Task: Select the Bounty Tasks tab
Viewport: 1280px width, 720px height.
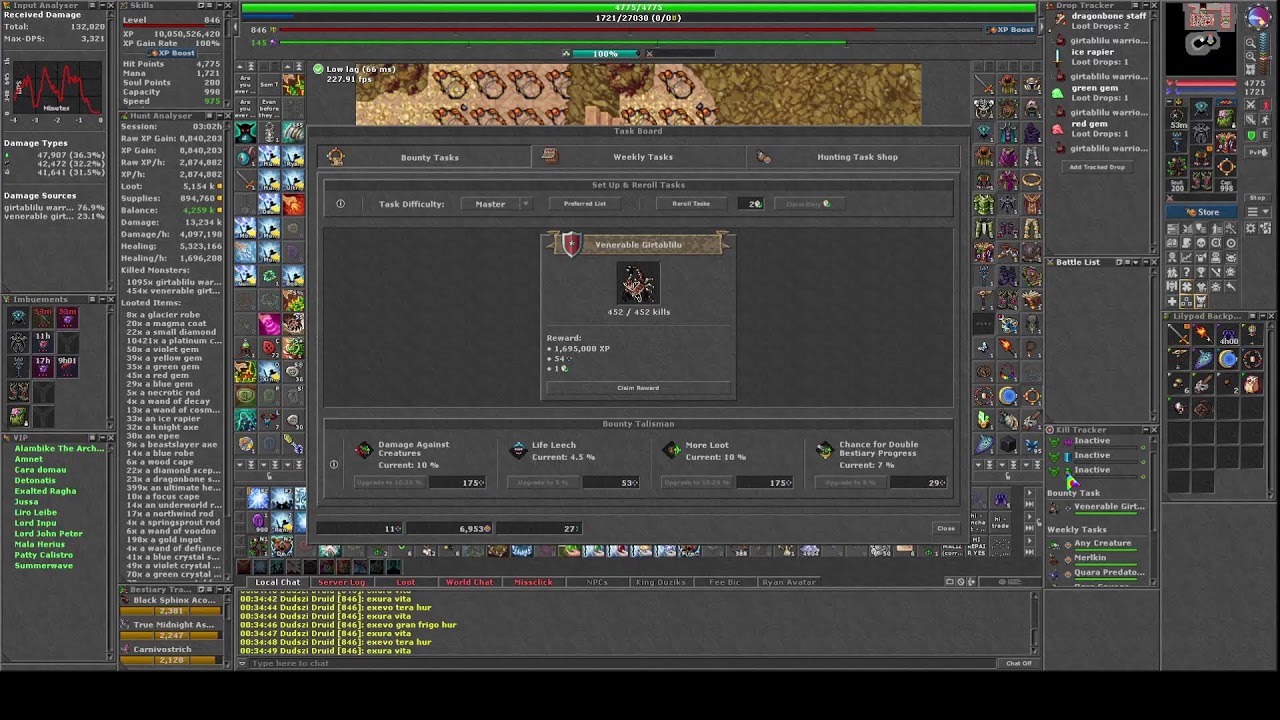Action: point(424,157)
